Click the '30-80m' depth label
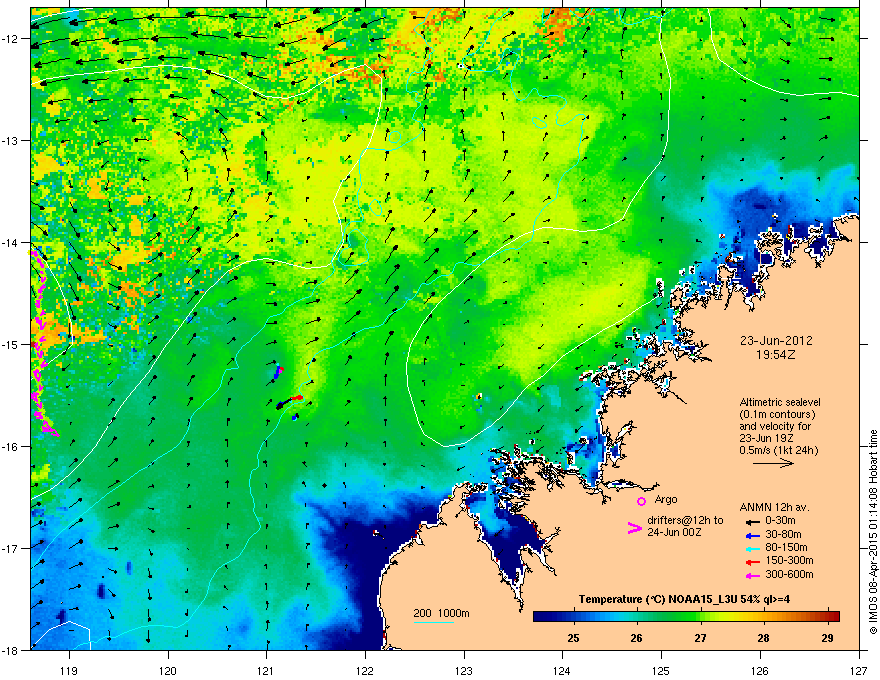Viewport: 880px width, 680px height. tap(783, 535)
